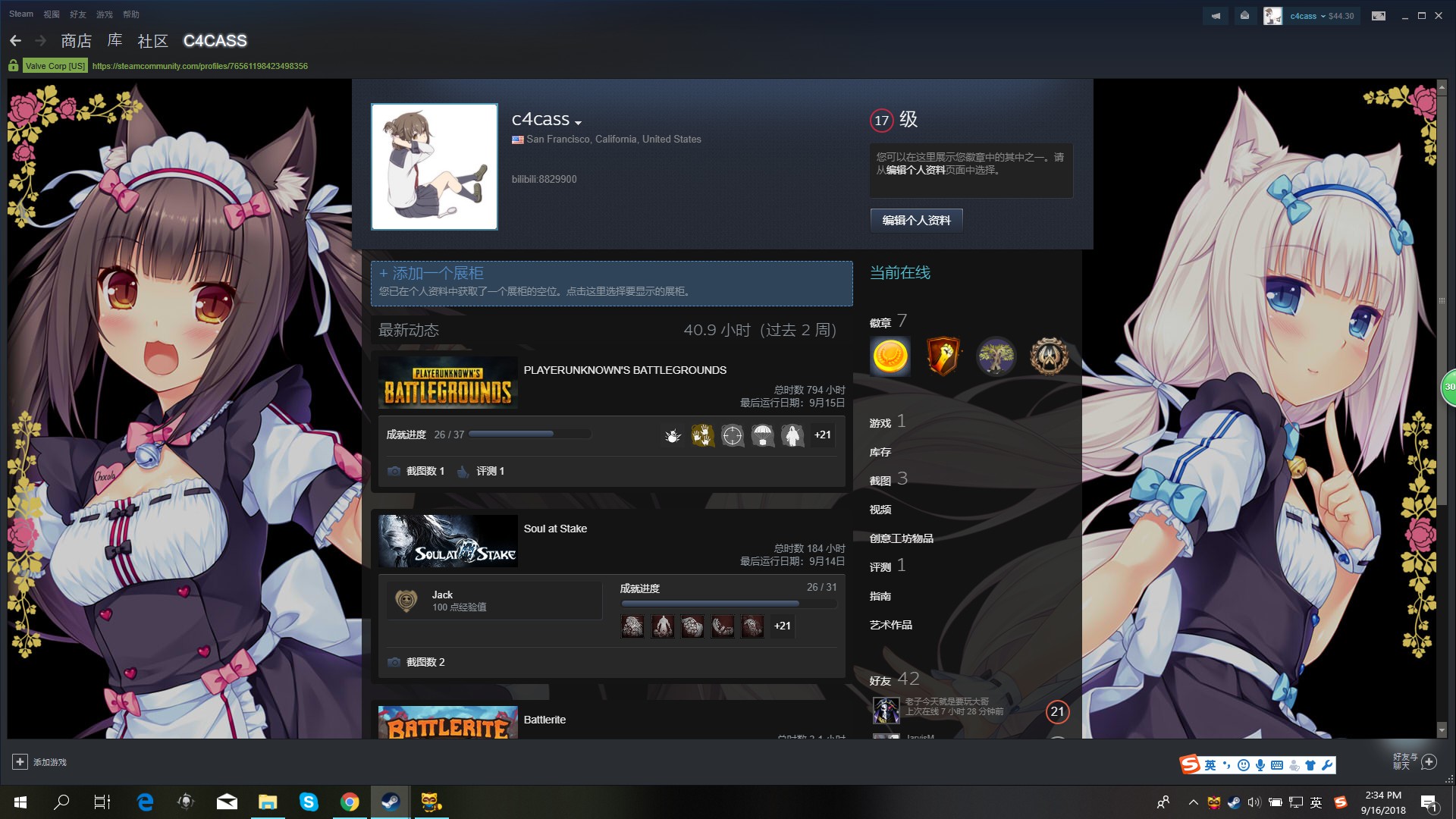Open the inbox notifications icon
The width and height of the screenshot is (1456, 819).
coord(1244,15)
